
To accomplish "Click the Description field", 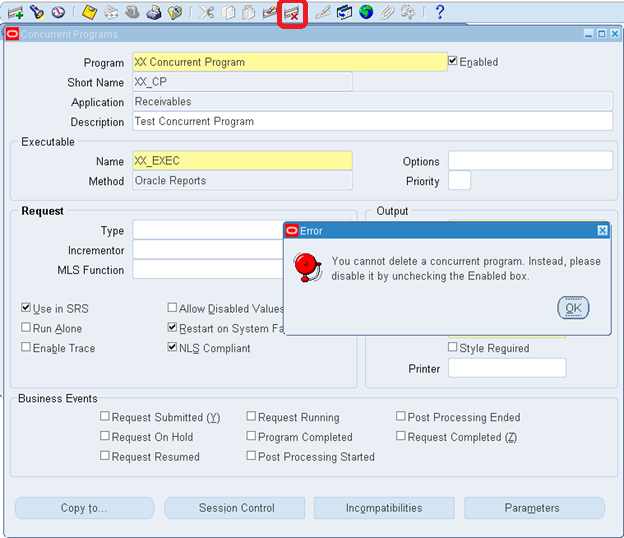I will pos(372,121).
